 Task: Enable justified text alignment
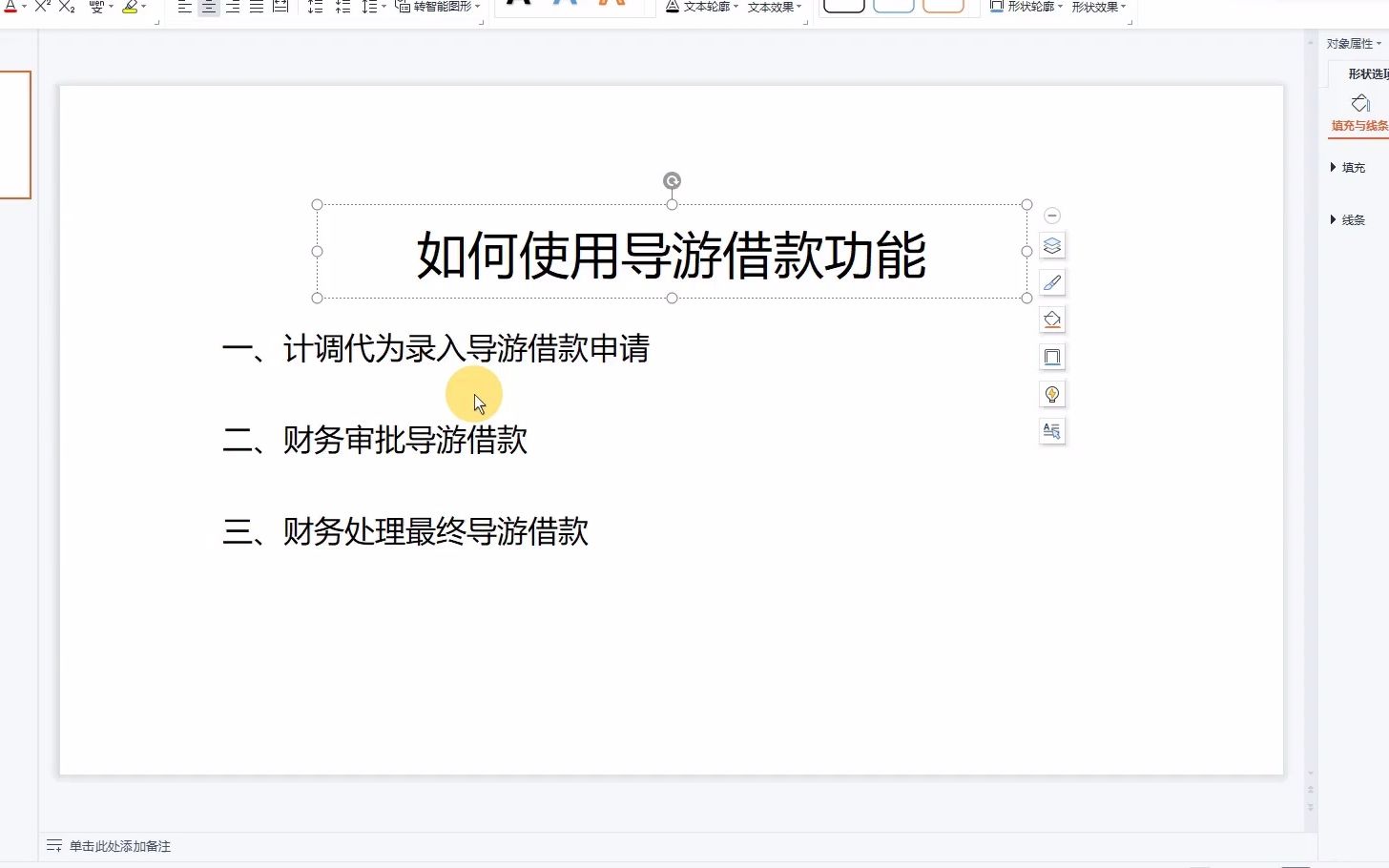pyautogui.click(x=256, y=7)
